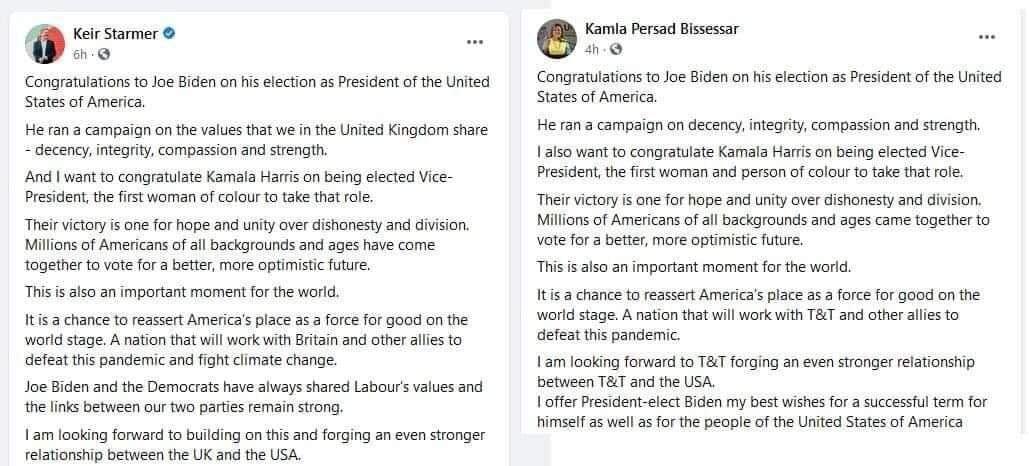Click the text about UK and USA relationship
This screenshot has height=466, width=1029.
(255, 444)
